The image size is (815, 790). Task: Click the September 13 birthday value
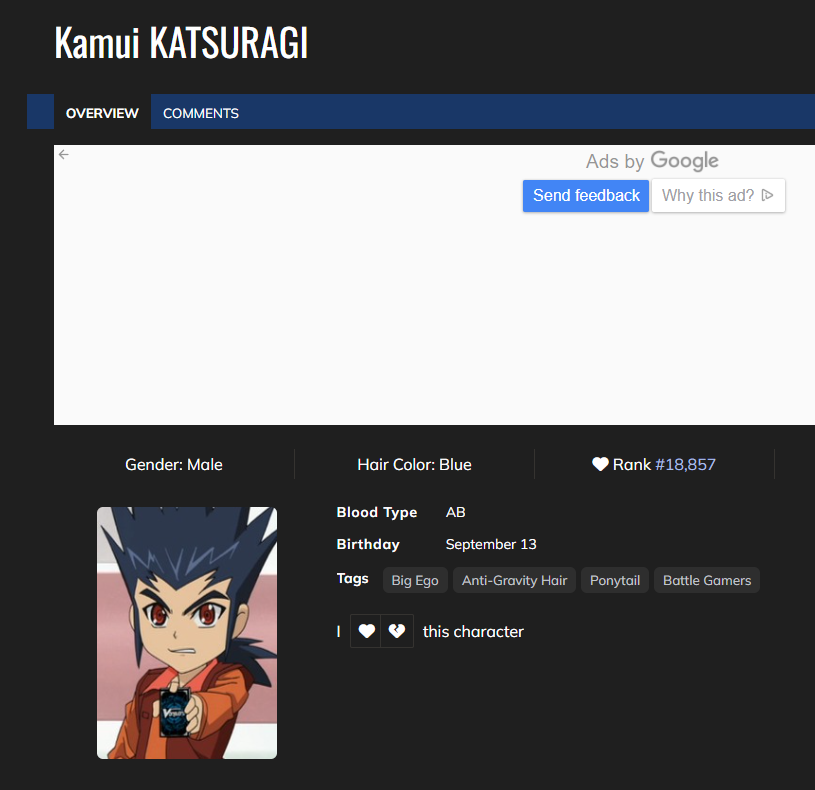[491, 544]
